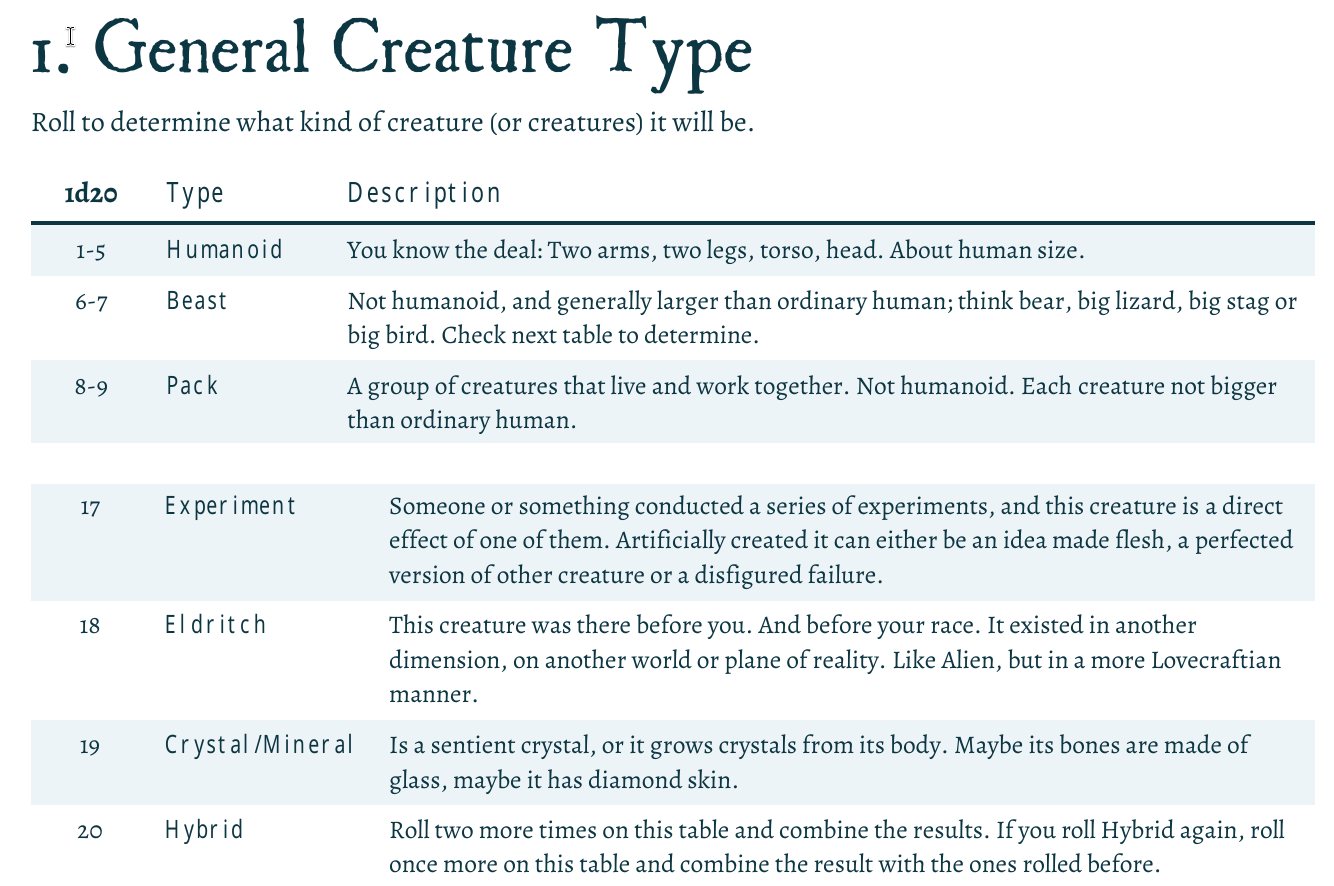
Task: Select the "Eldritch" type cell
Action: point(215,625)
